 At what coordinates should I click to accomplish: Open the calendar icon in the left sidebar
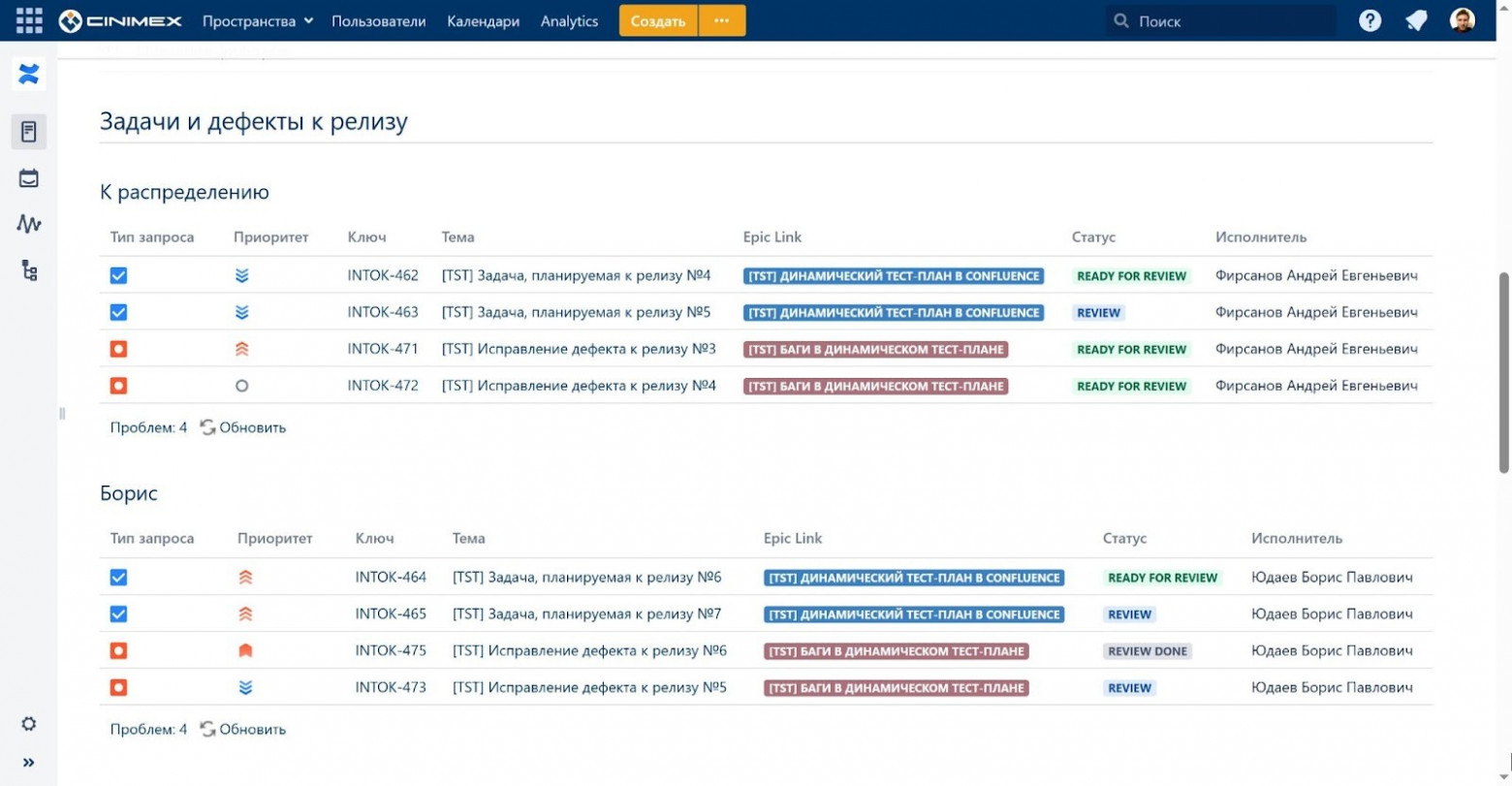click(29, 178)
